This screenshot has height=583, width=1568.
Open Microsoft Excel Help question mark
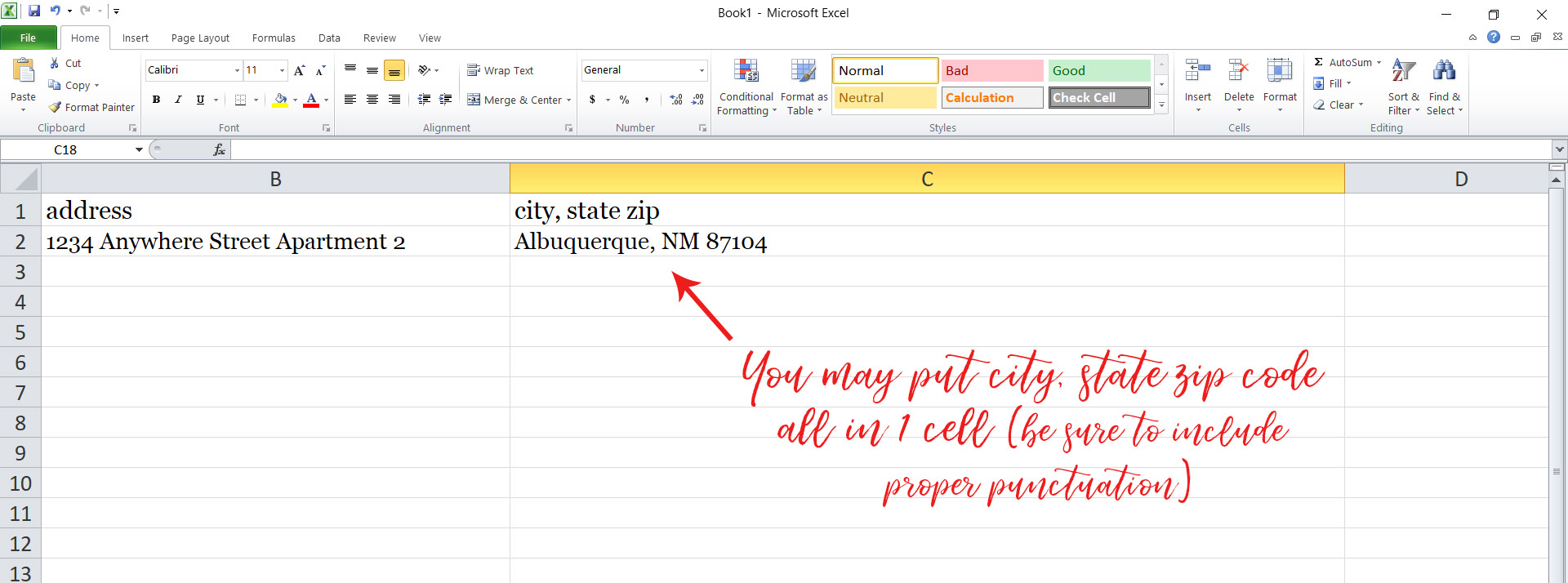click(x=1494, y=37)
